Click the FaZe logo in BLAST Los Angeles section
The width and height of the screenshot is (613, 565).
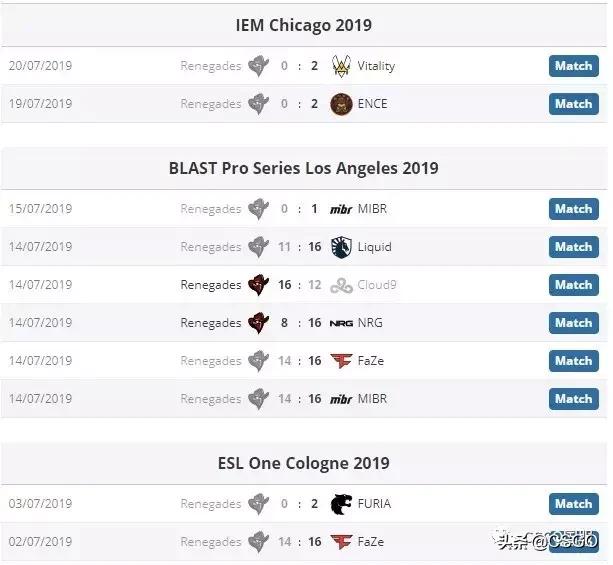(x=341, y=361)
